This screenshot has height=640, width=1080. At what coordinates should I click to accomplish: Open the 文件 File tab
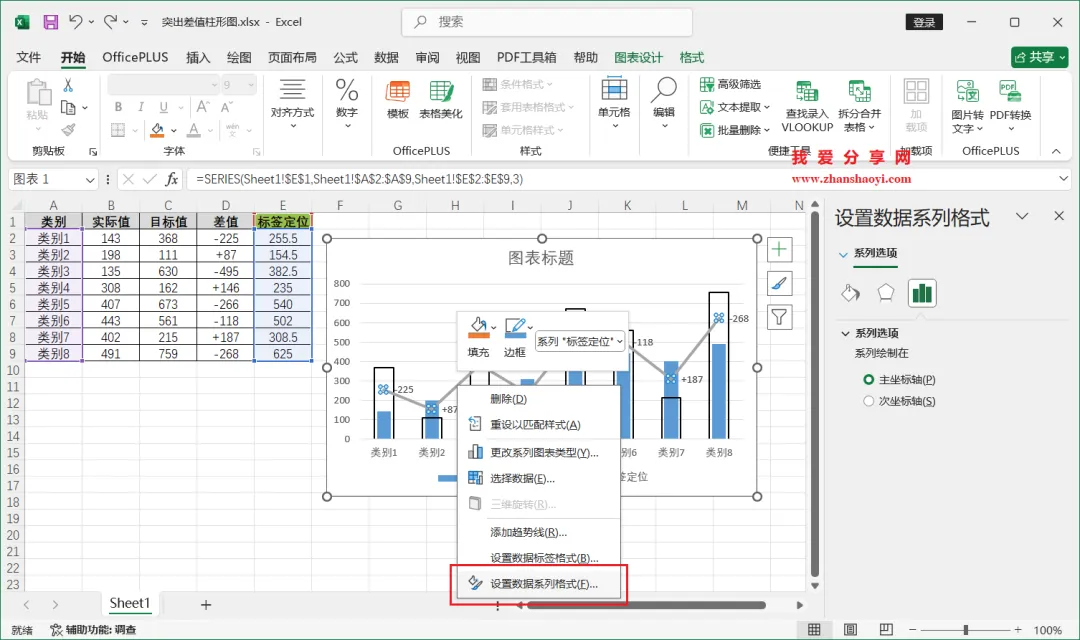28,57
